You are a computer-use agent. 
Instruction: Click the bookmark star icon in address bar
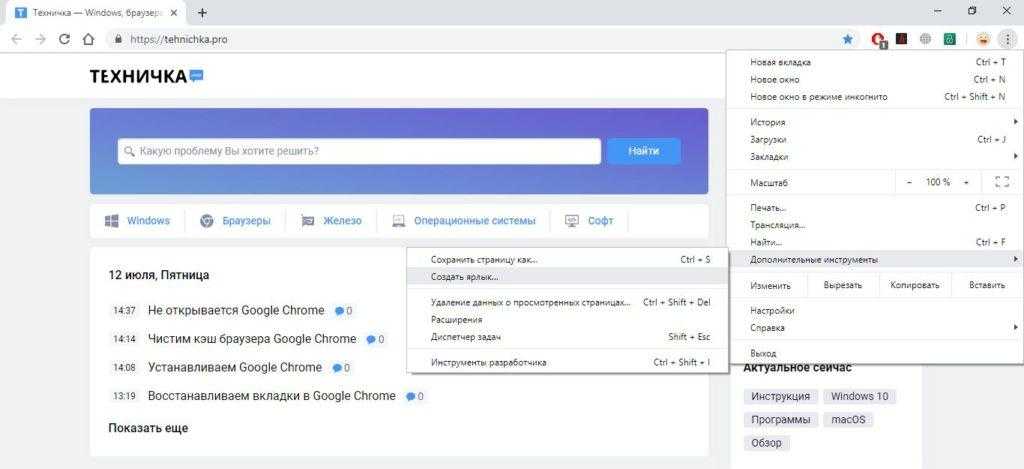848,39
